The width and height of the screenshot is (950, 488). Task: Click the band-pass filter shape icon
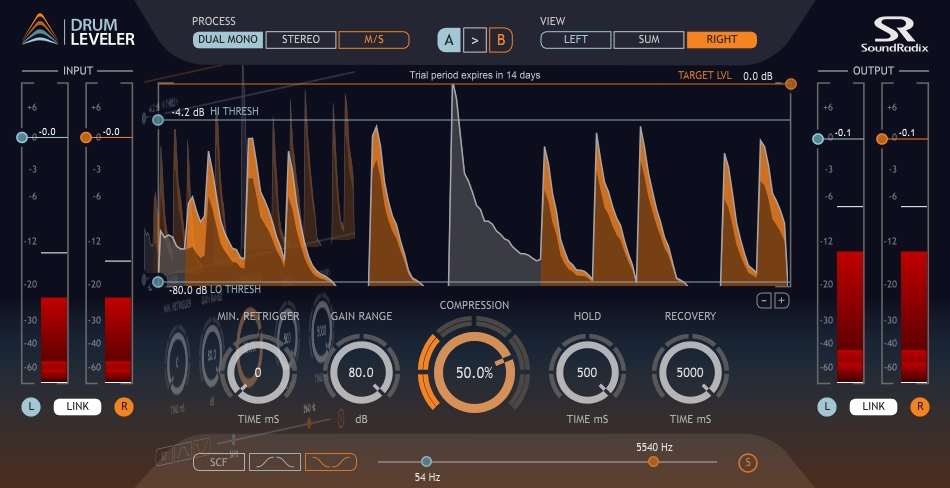pyautogui.click(x=273, y=462)
